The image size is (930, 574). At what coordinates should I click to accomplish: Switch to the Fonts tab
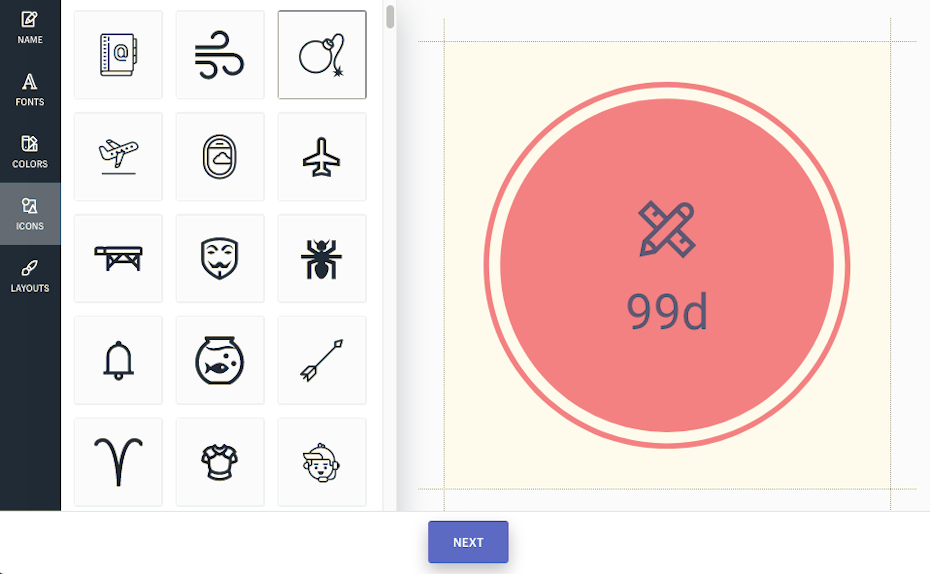(x=30, y=90)
